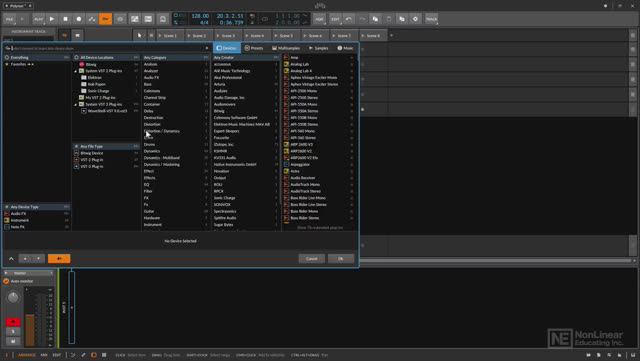Filter by Instrument device type
This screenshot has height=361, width=640.
coord(37,220)
